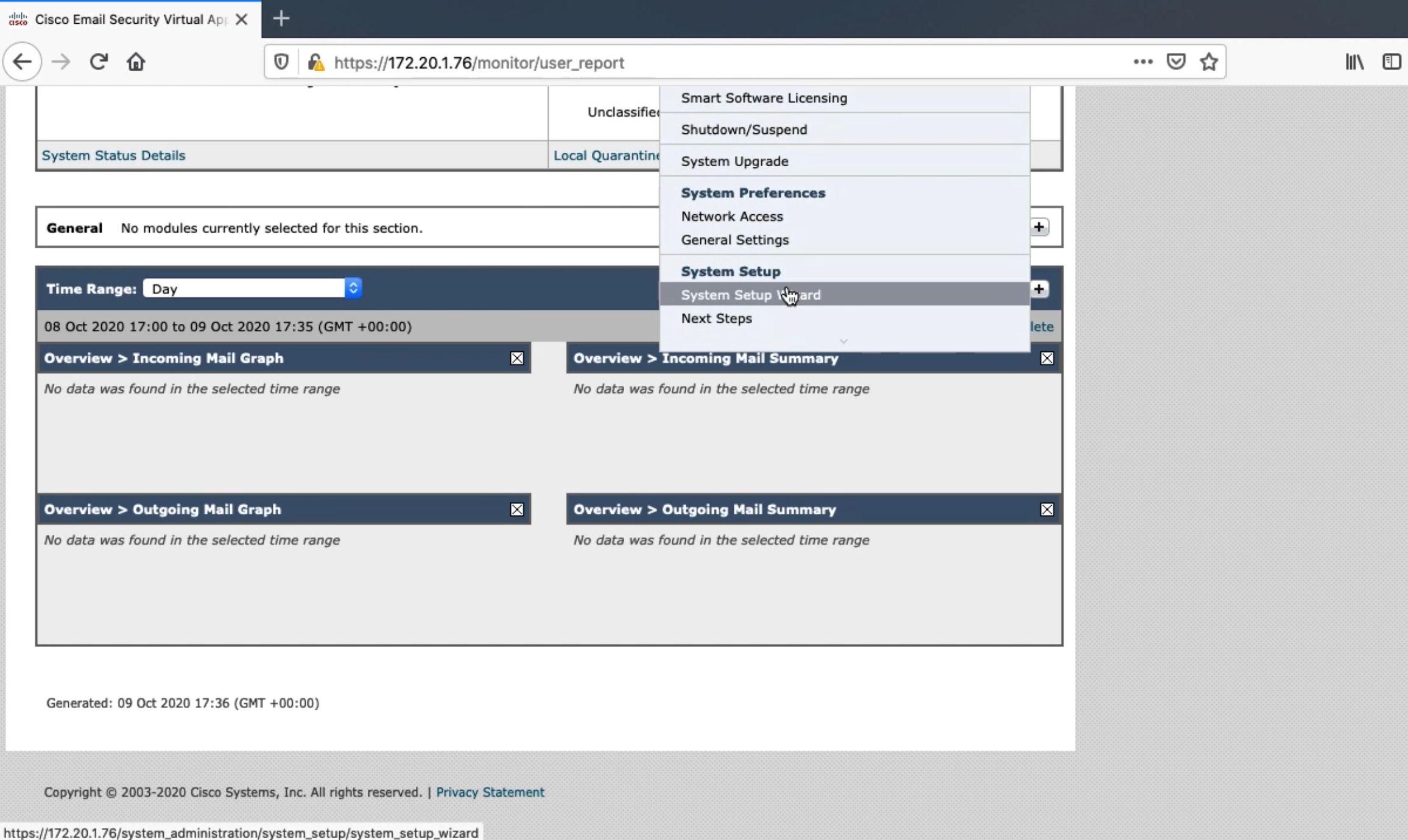This screenshot has height=840, width=1408.
Task: Open the Library bookmarks and history icon
Action: click(x=1355, y=62)
